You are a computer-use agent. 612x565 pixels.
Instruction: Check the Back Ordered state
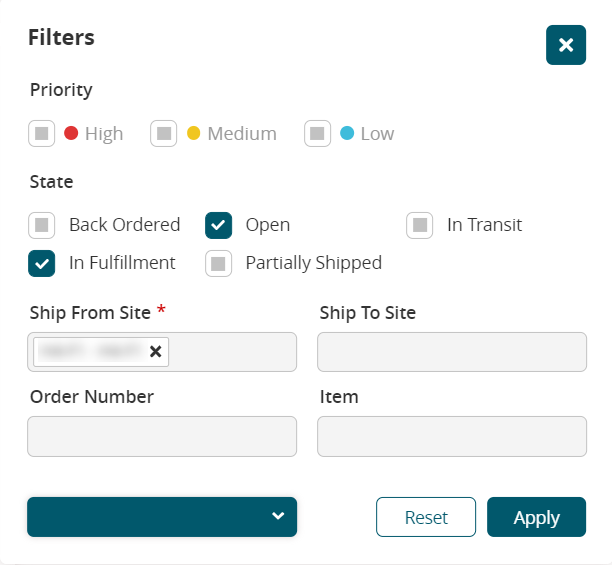tap(41, 225)
